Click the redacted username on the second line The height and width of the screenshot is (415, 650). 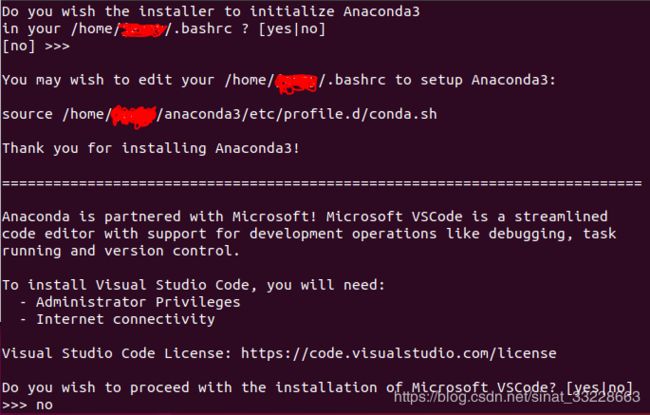(x=143, y=30)
